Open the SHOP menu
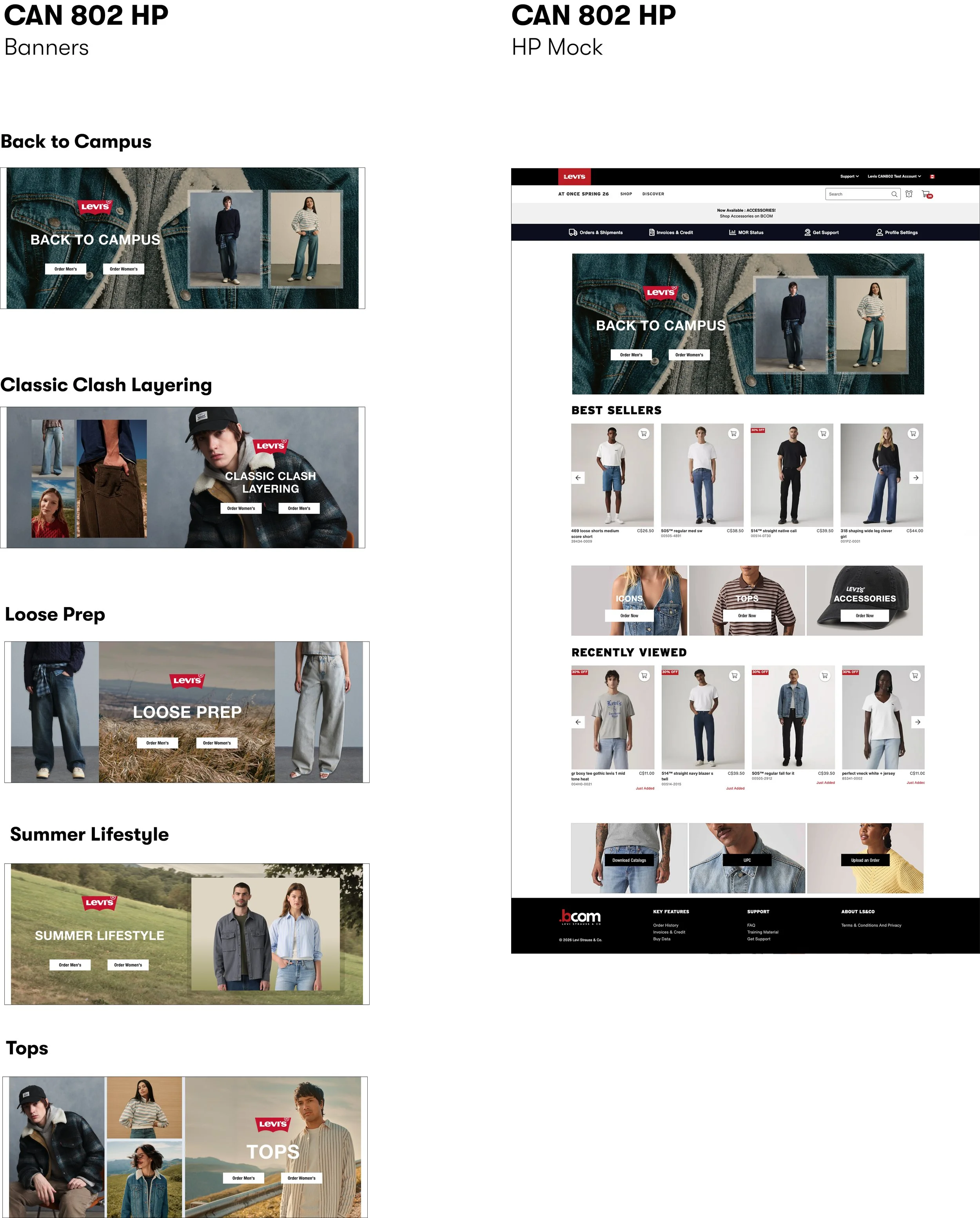Viewport: 980px width, 1218px height. point(626,194)
